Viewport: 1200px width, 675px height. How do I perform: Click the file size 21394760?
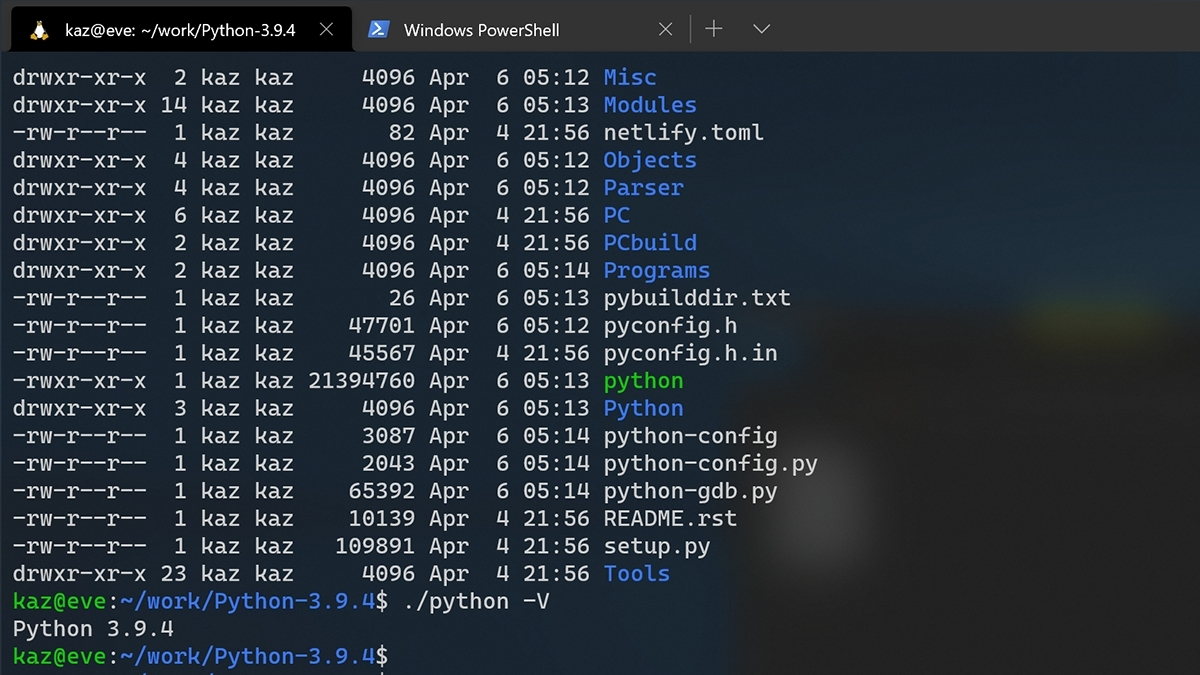point(362,380)
